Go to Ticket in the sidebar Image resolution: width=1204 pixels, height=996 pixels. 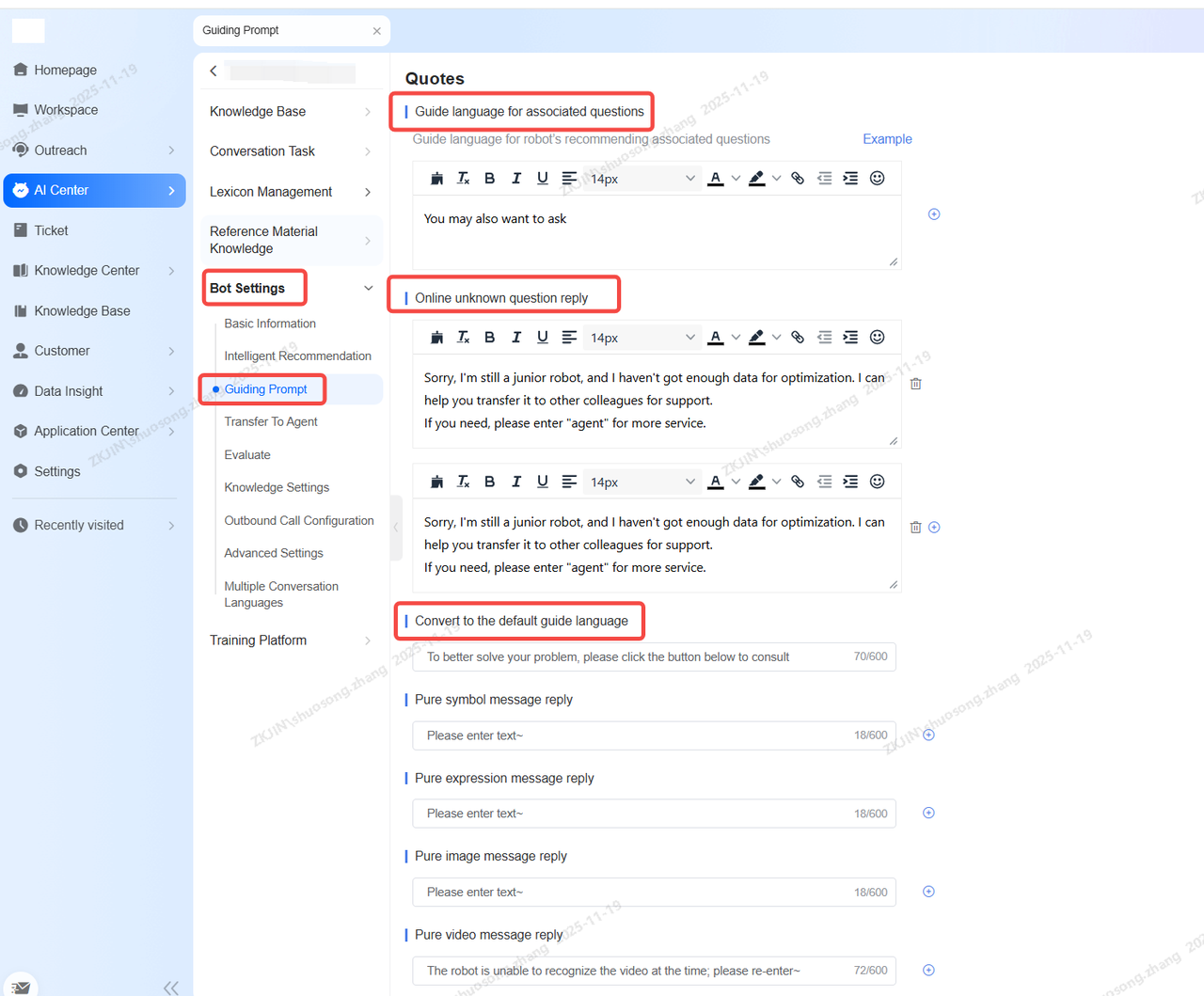point(51,230)
